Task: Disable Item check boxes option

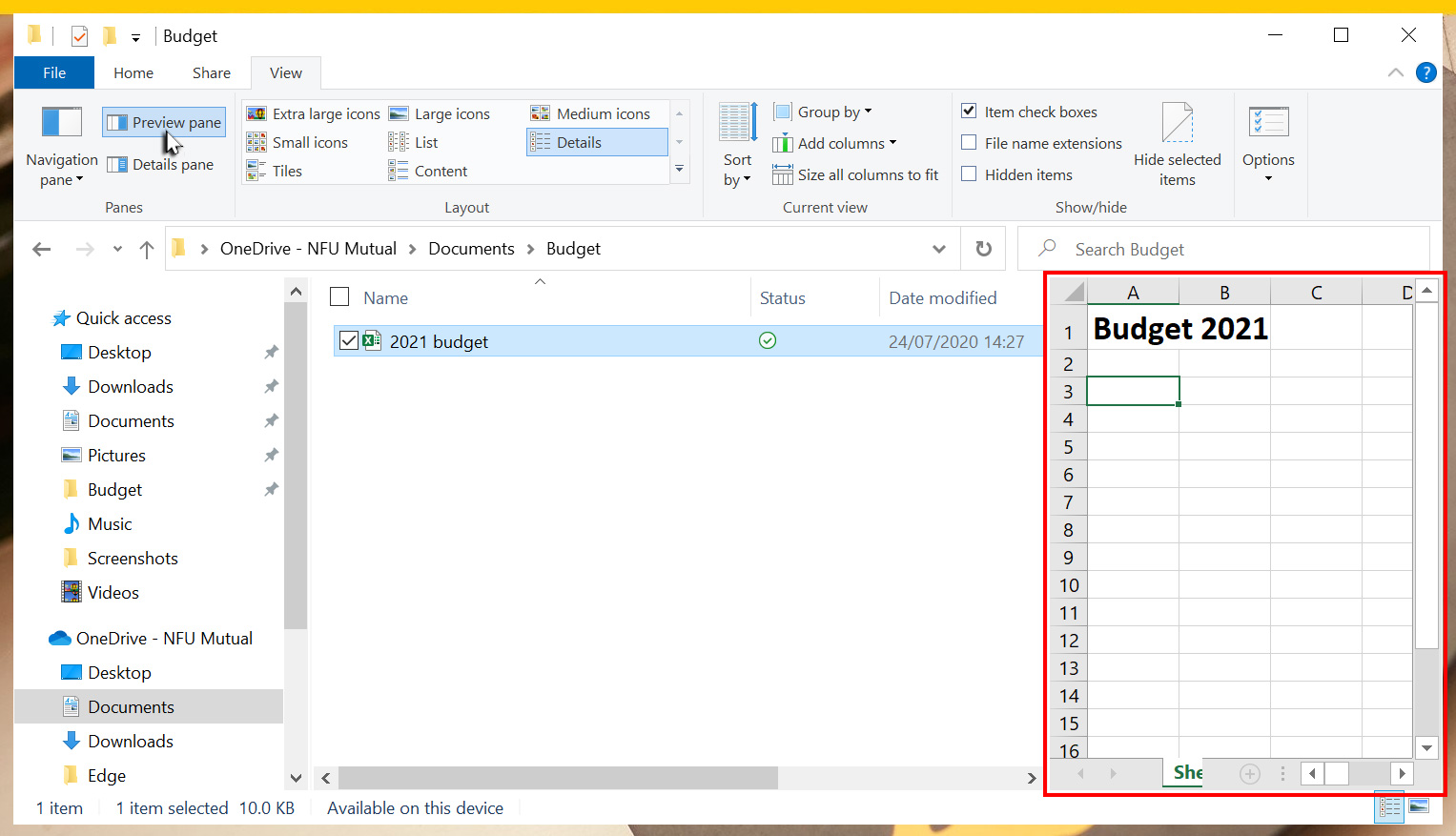Action: (969, 112)
